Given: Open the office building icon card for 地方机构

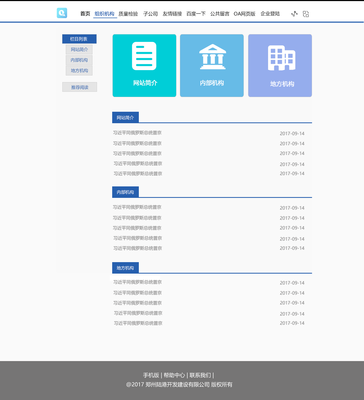Looking at the screenshot, I should [280, 66].
